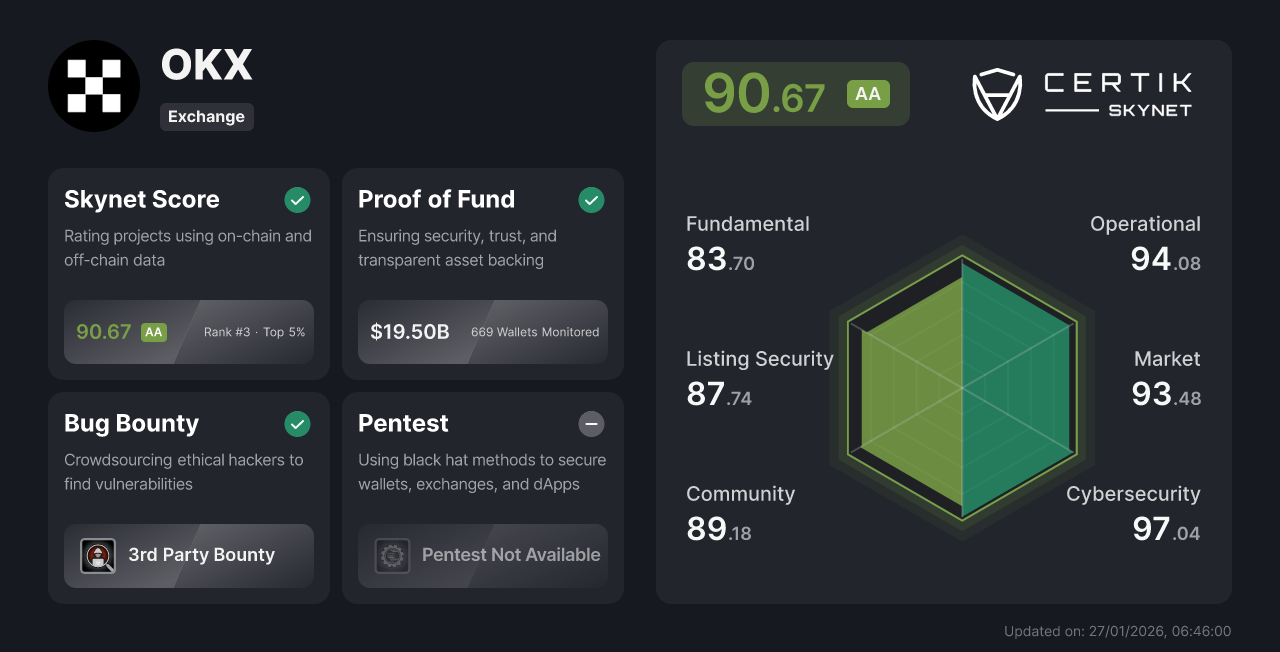Click the verified checkmark on Bug Bounty
The image size is (1280, 652).
point(297,424)
